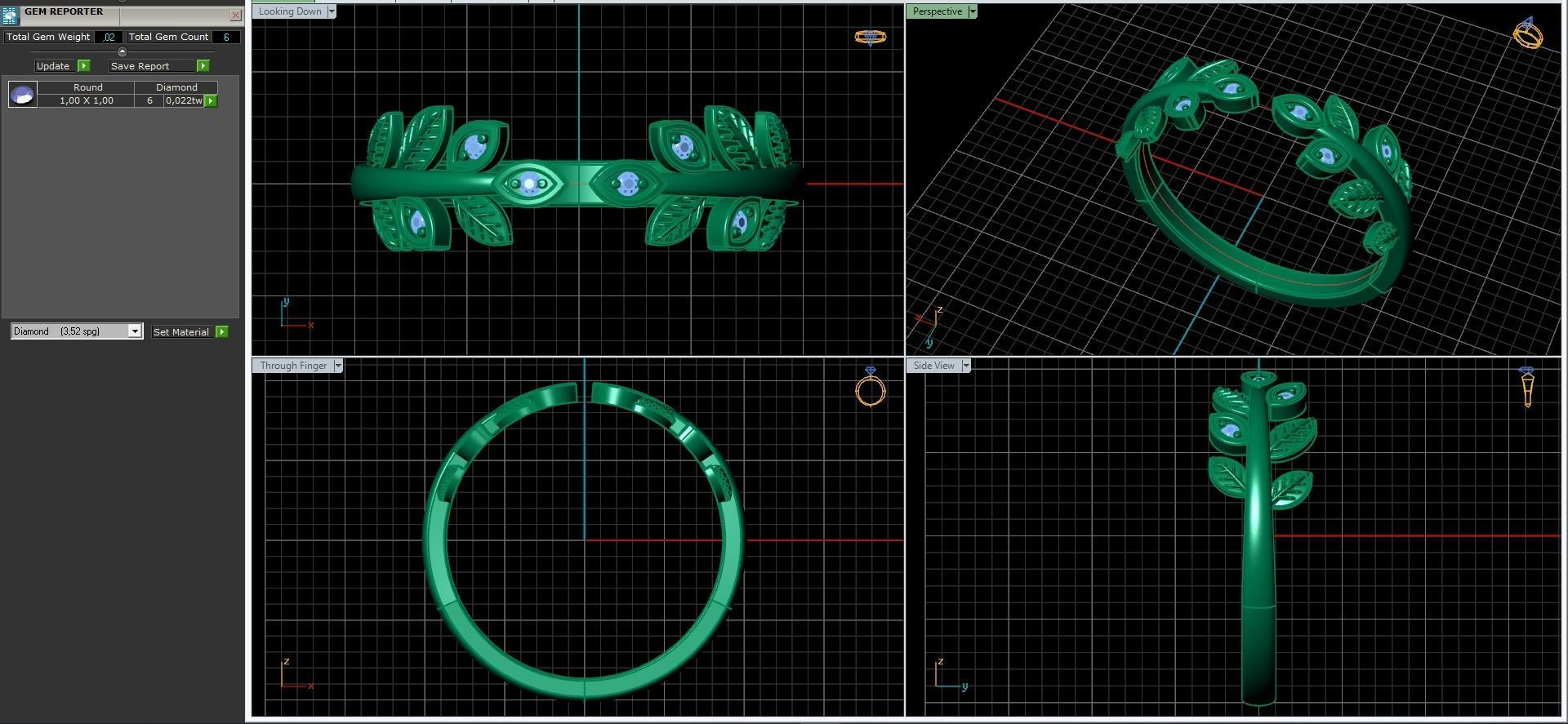
Task: Run the green arrow next to Set Material
Action: 221,331
